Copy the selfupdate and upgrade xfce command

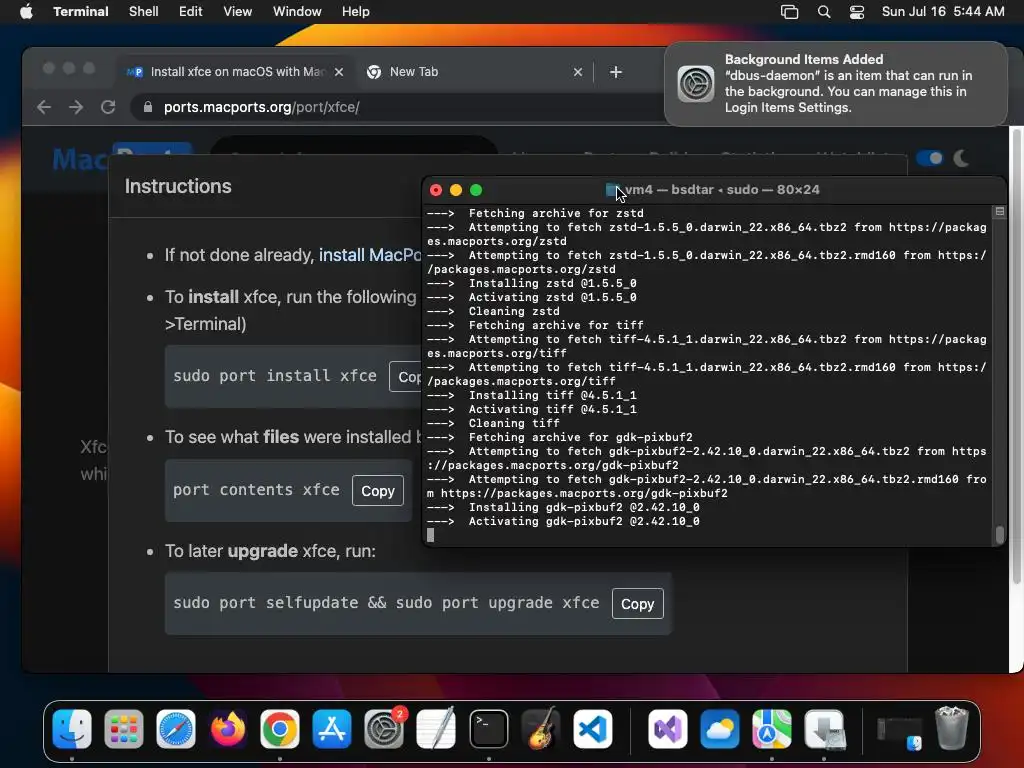[637, 603]
